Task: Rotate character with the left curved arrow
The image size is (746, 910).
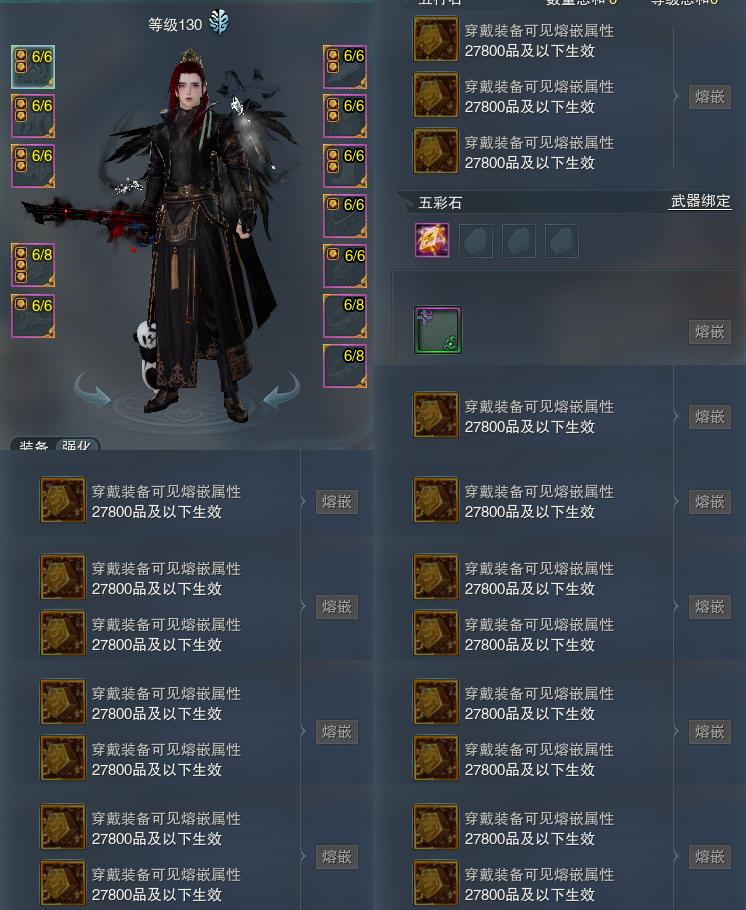Action: (x=93, y=389)
